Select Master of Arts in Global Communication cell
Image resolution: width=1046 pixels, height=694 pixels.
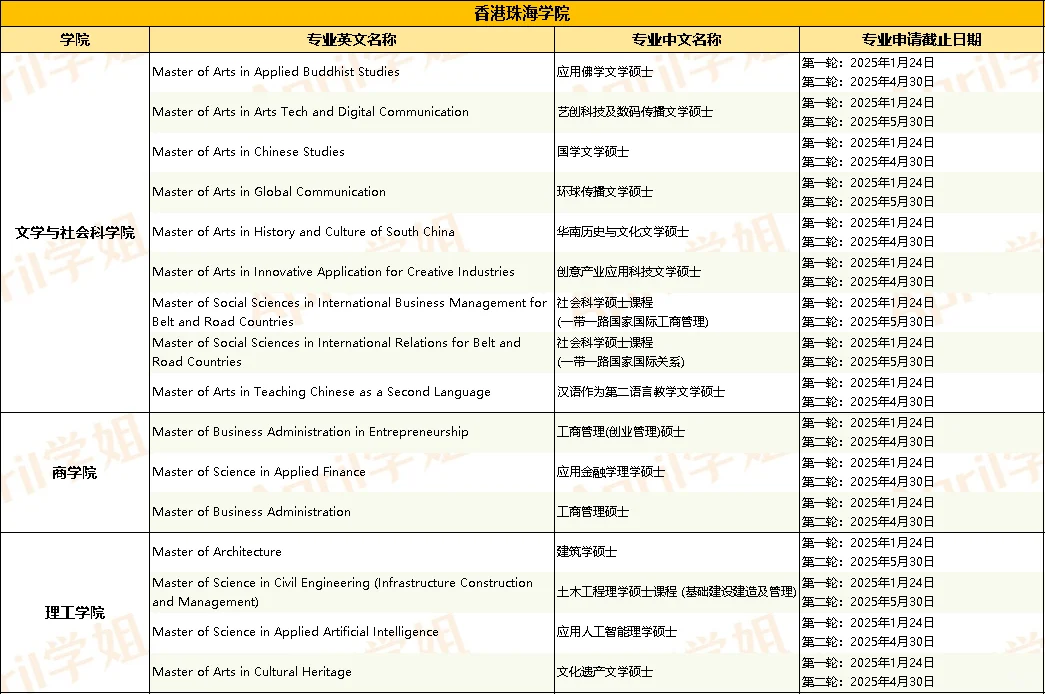coord(352,192)
